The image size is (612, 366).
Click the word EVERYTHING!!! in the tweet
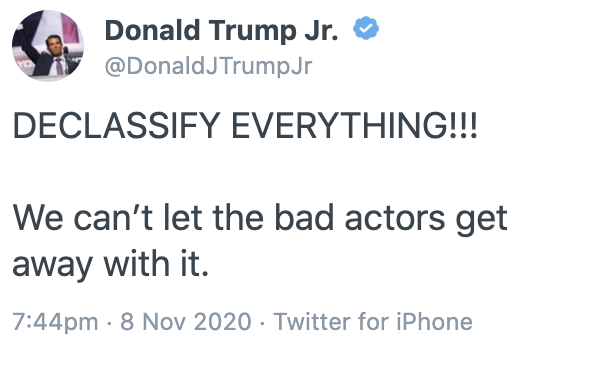354,125
